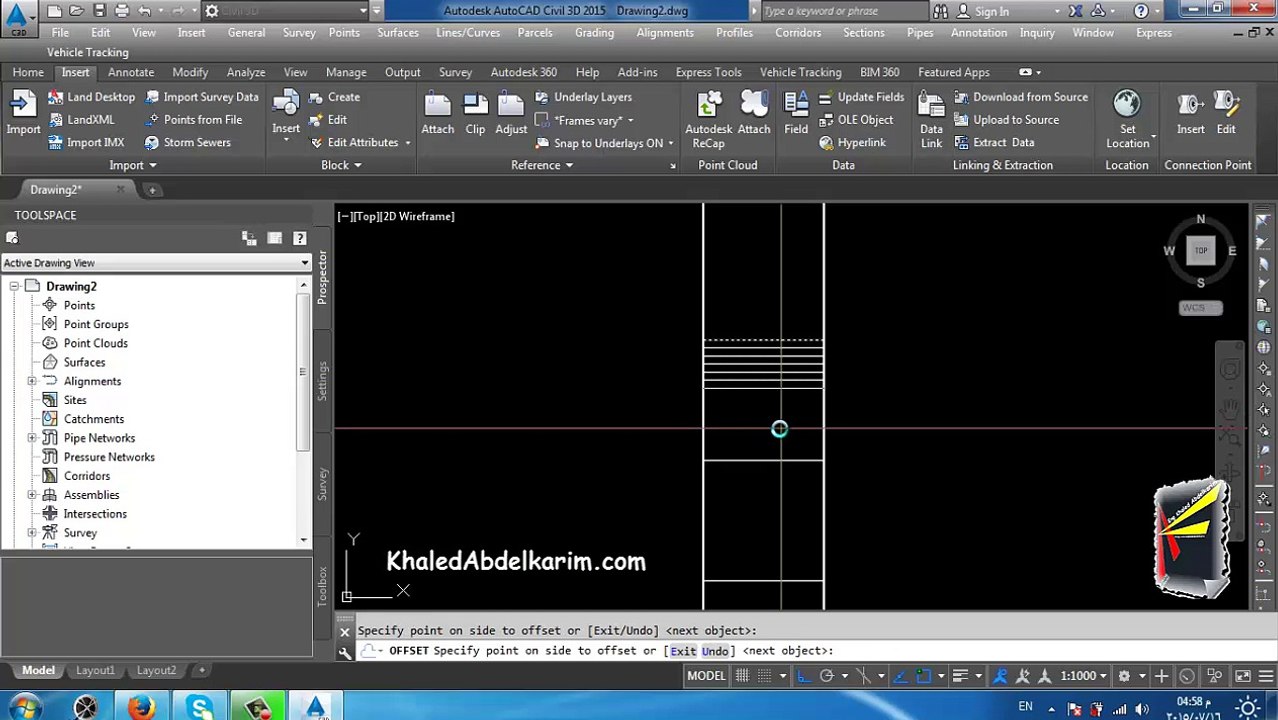Click the Insert block icon

click(x=286, y=113)
